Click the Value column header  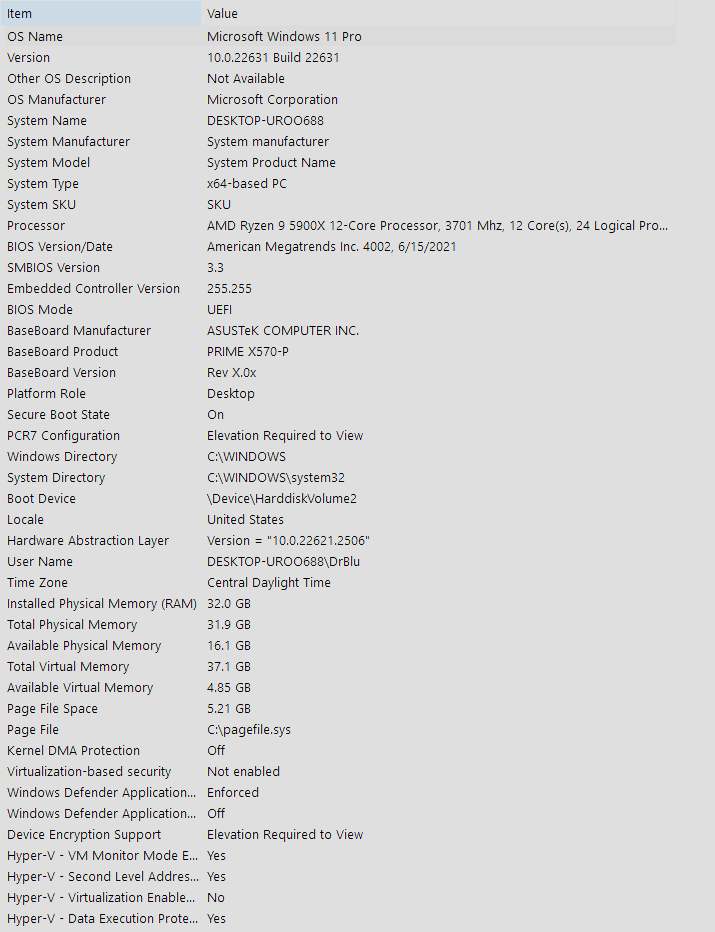click(x=438, y=13)
